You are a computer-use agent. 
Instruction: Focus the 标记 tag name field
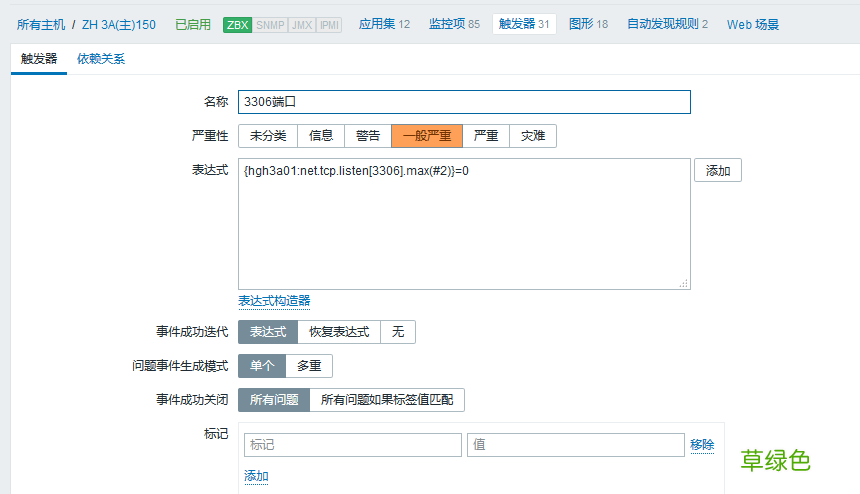[x=353, y=445]
